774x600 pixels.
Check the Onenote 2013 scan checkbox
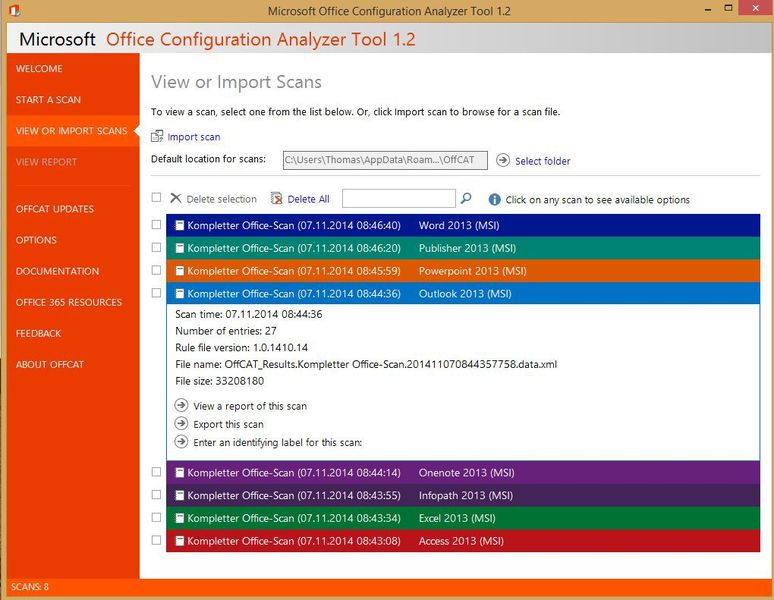[156, 472]
